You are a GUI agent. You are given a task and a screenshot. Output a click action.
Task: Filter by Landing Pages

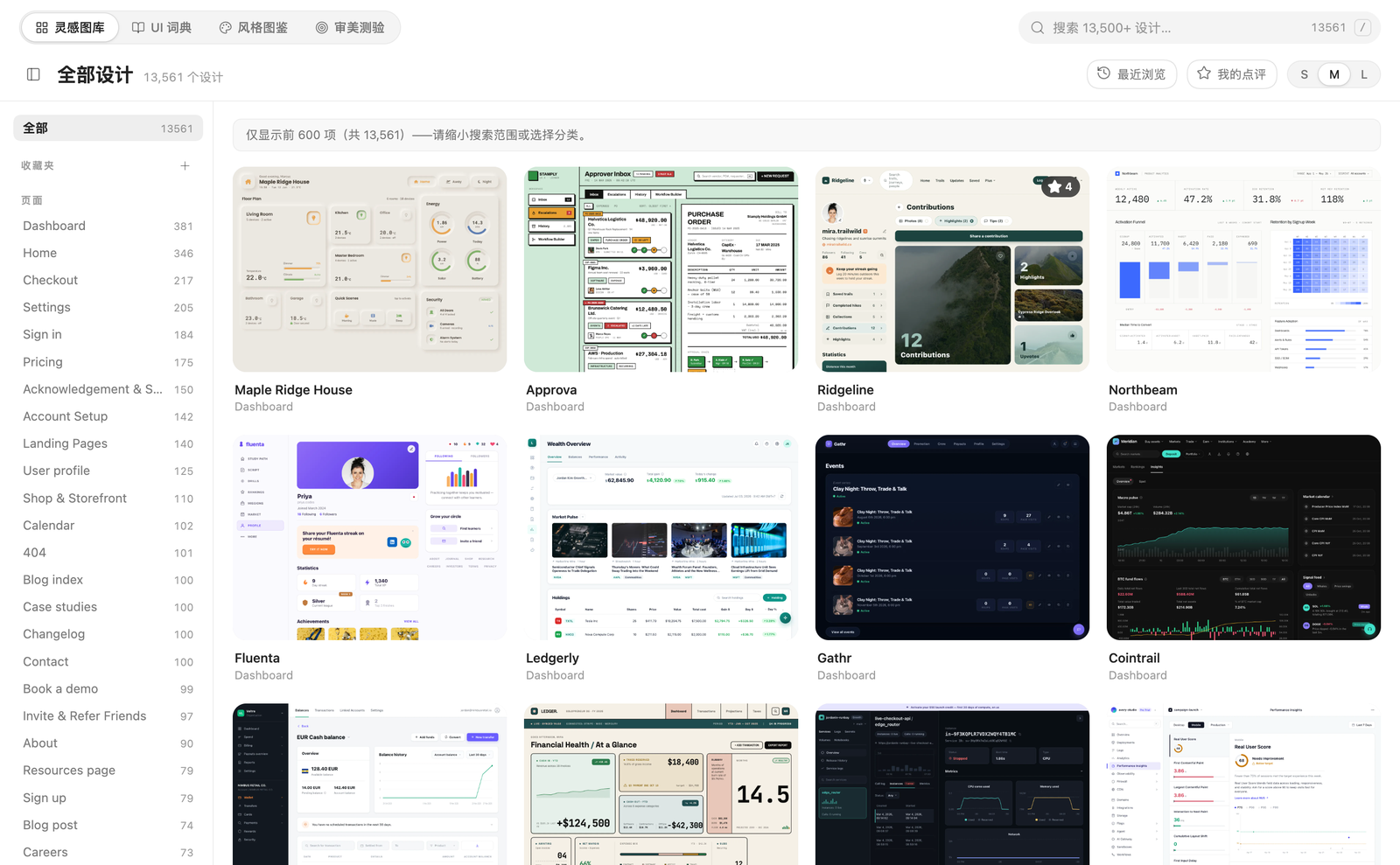point(108,443)
